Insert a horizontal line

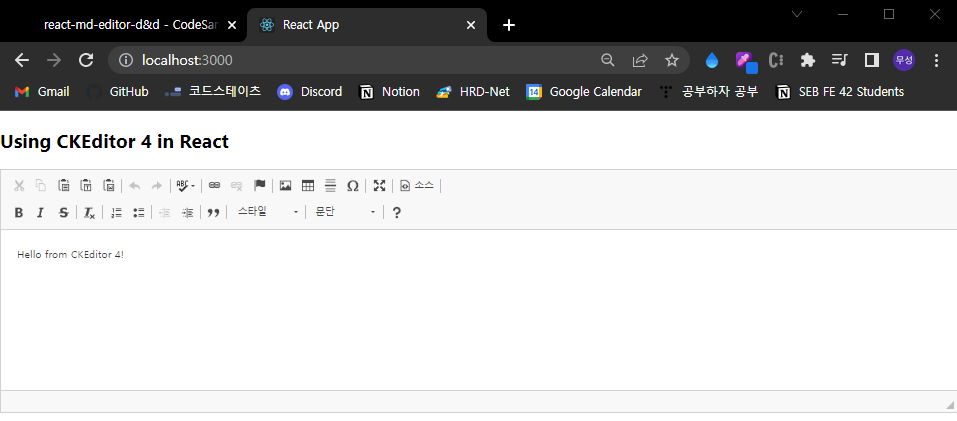coord(330,185)
